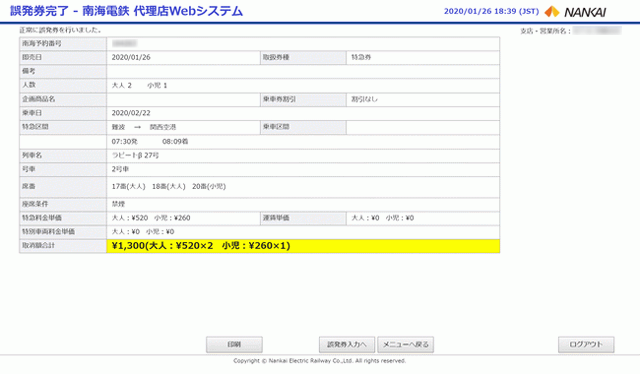
Task: Click arrival time 08:09着
Action: coord(175,142)
